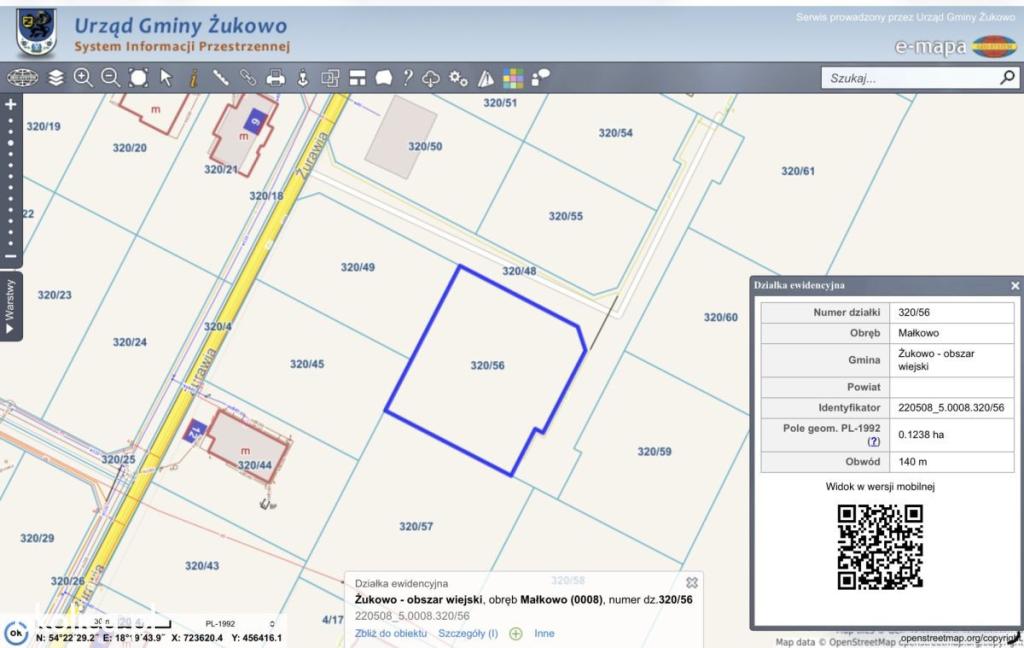The image size is (1024, 648).
Task: Click the search magnifier button
Action: [1008, 78]
